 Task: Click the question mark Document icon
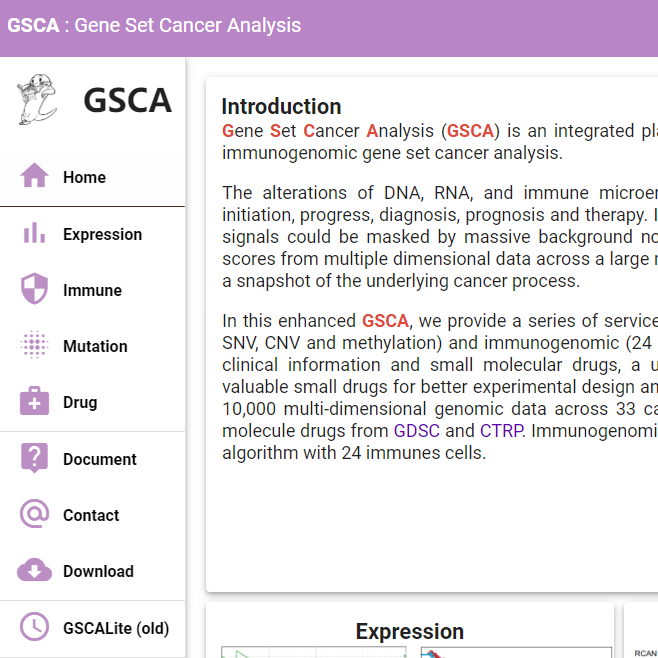[x=34, y=458]
